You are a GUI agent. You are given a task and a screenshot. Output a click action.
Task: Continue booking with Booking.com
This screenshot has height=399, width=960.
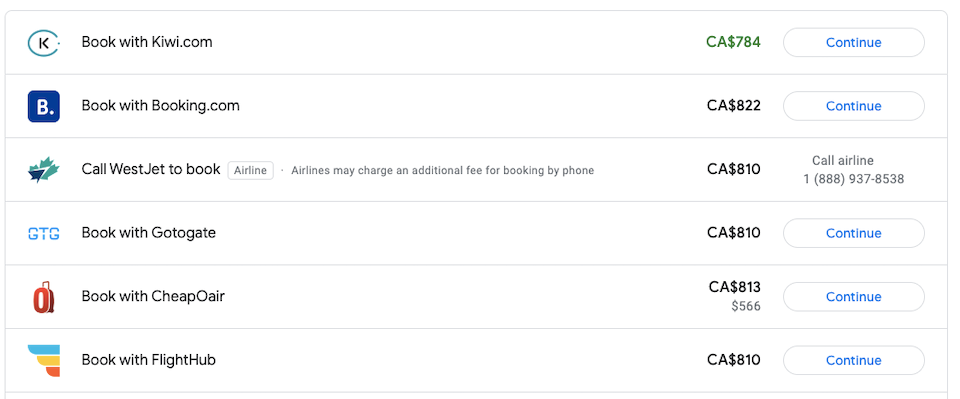click(x=853, y=106)
